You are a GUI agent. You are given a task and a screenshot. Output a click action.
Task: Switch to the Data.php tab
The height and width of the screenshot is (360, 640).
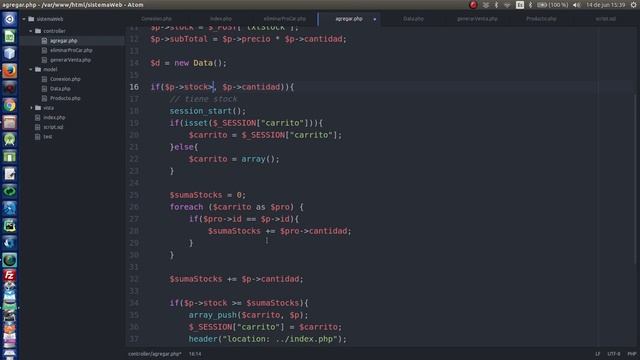pyautogui.click(x=413, y=19)
